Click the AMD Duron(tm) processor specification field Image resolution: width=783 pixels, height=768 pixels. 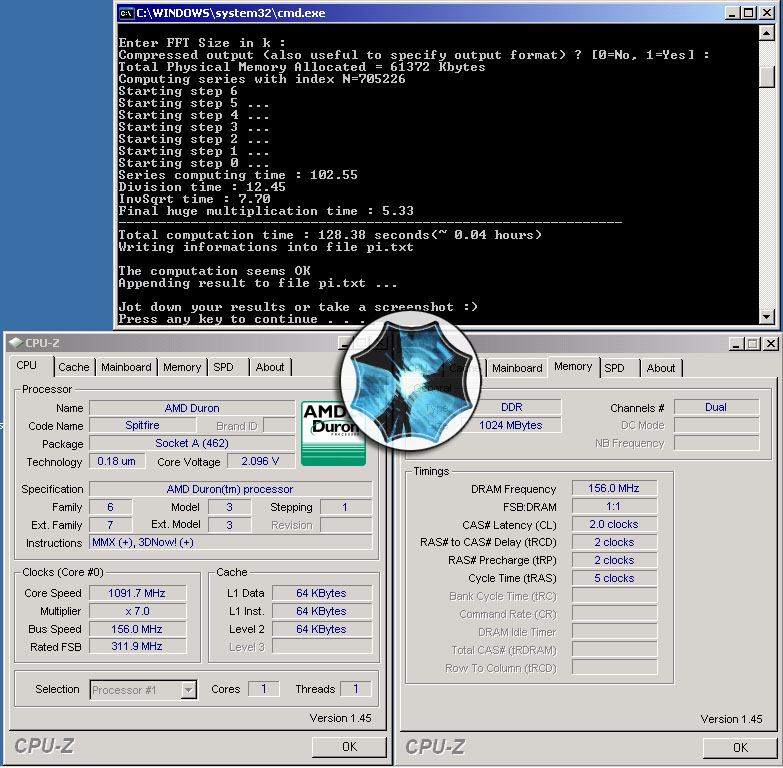[x=230, y=489]
